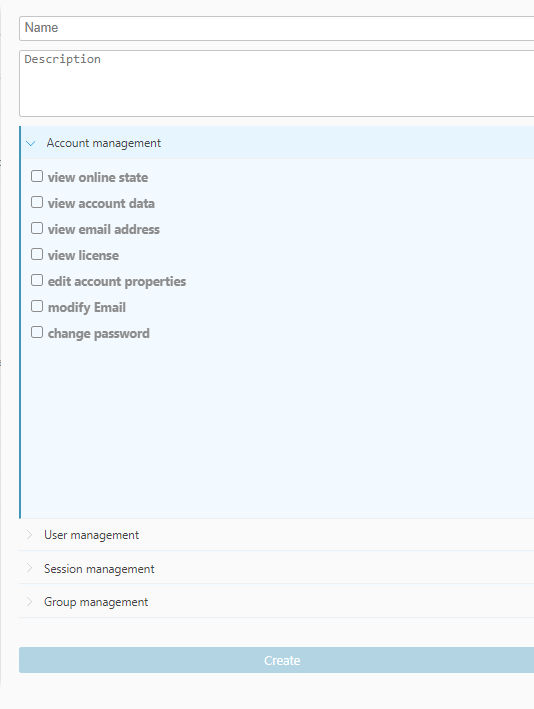Collapse the Account management header

click(x=277, y=143)
